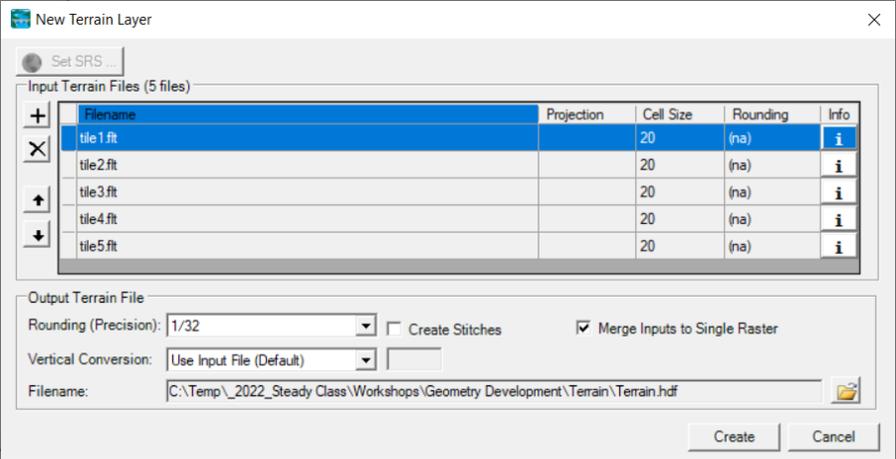Screen dimensions: 896x459
Task: Select the tile4.flt row
Action: [459, 219]
